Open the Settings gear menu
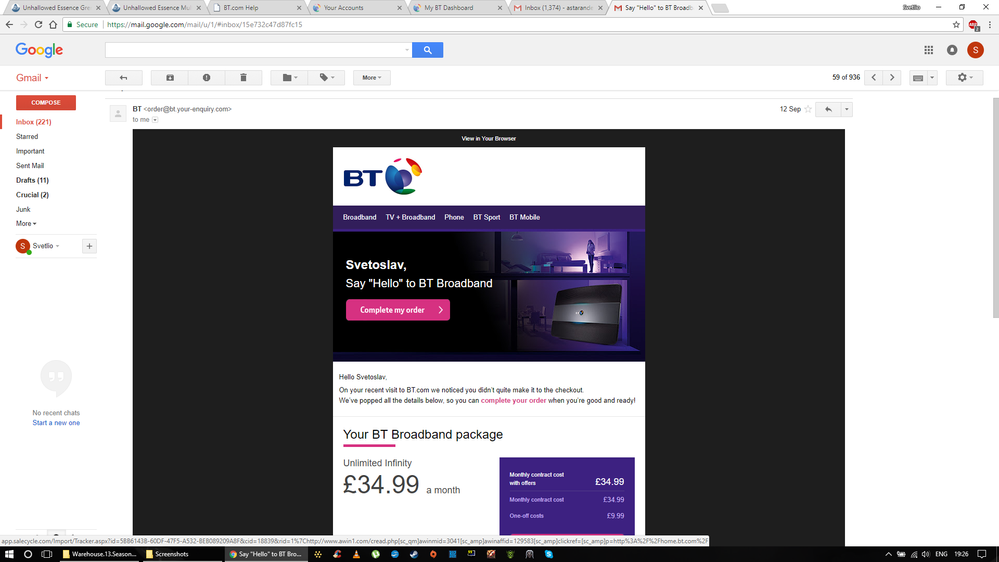The width and height of the screenshot is (999, 562). [x=965, y=78]
